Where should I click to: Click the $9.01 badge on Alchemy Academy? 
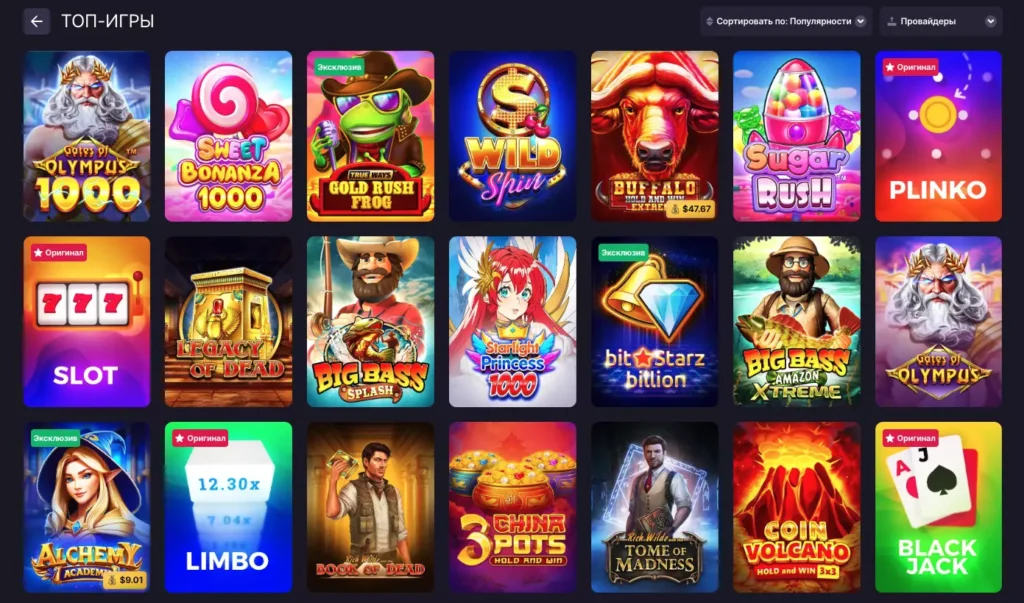point(125,580)
